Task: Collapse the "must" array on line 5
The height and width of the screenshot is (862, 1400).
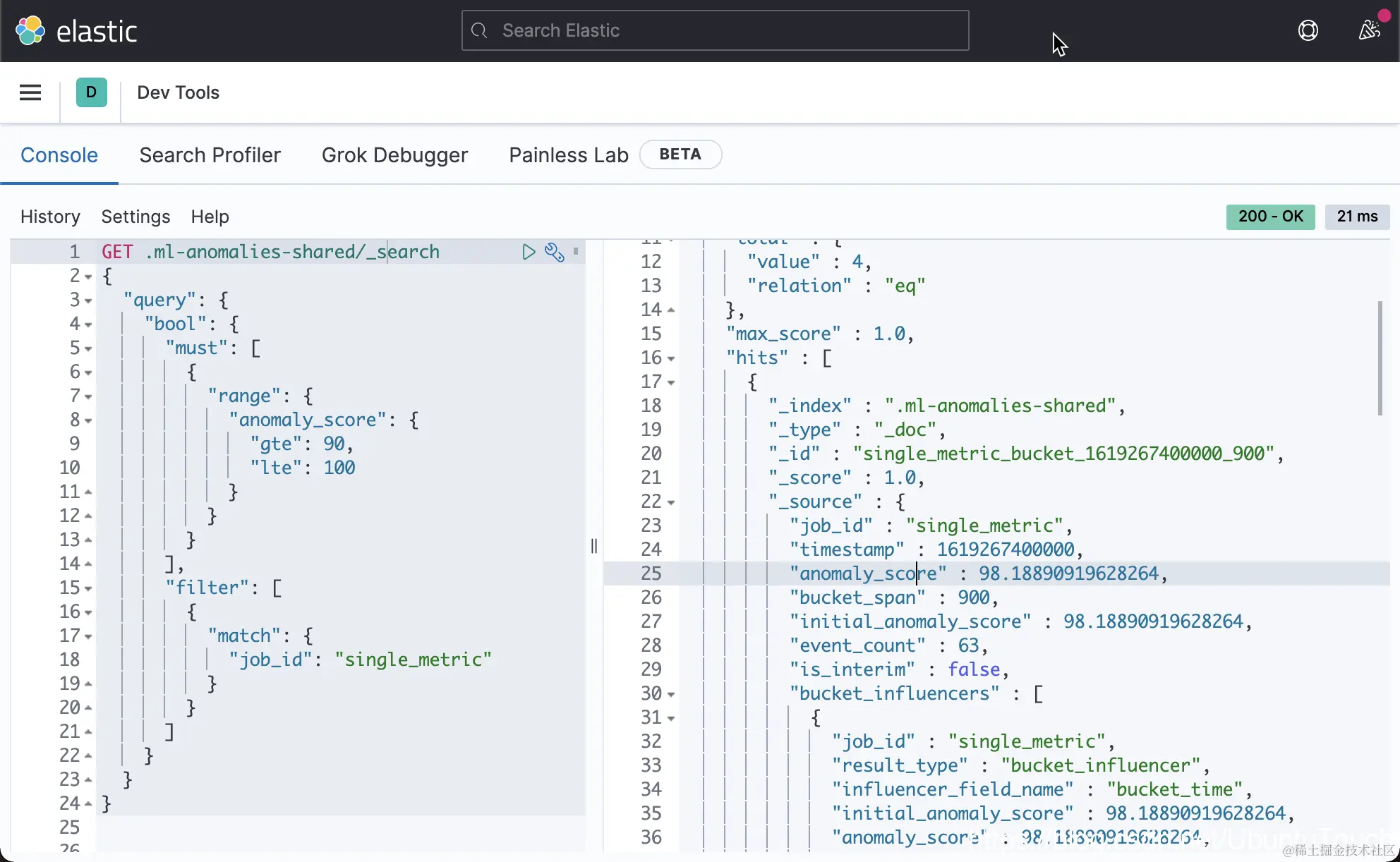Action: click(x=88, y=349)
